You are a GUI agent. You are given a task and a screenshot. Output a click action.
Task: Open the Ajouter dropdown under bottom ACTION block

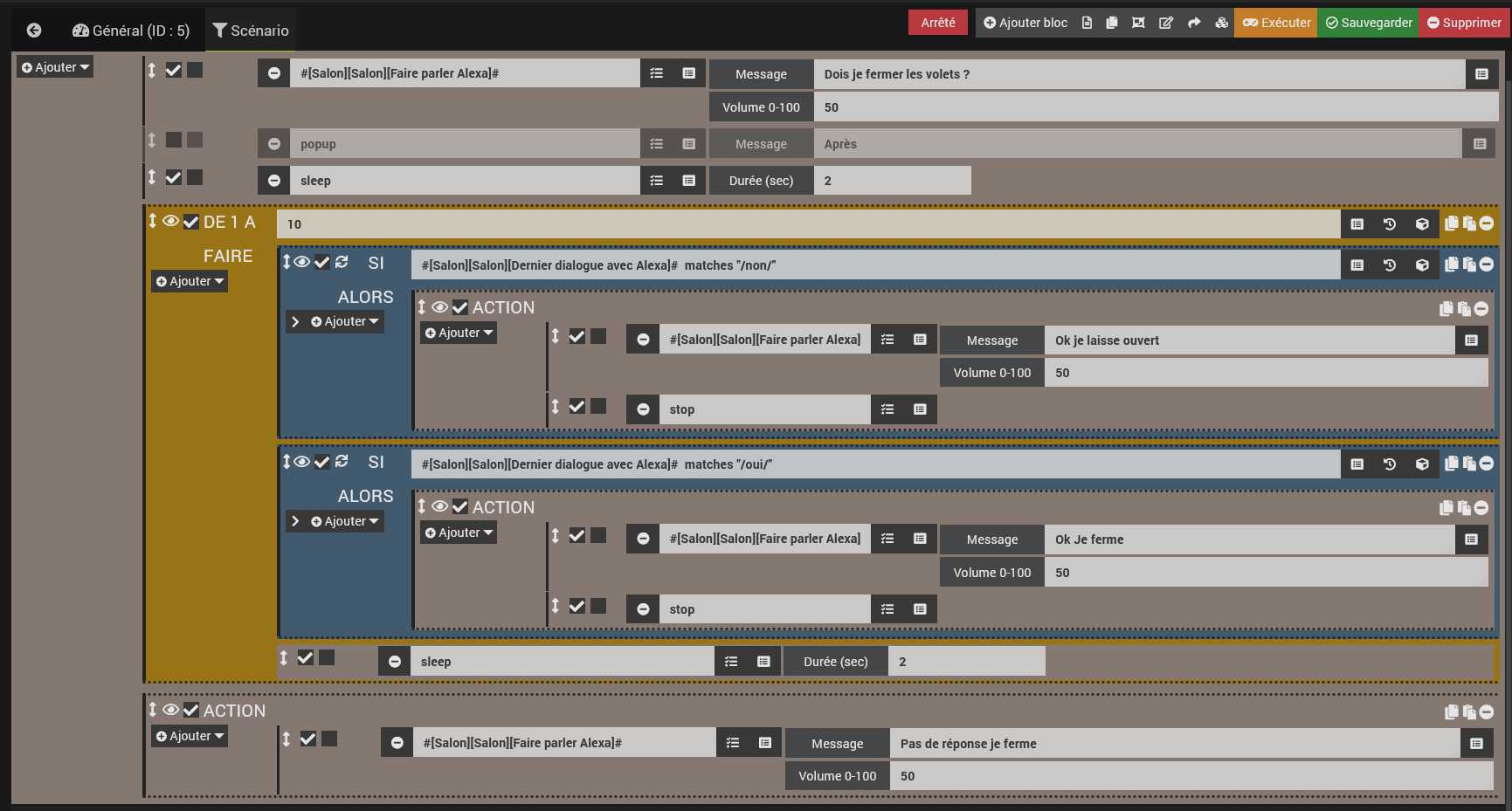click(190, 736)
